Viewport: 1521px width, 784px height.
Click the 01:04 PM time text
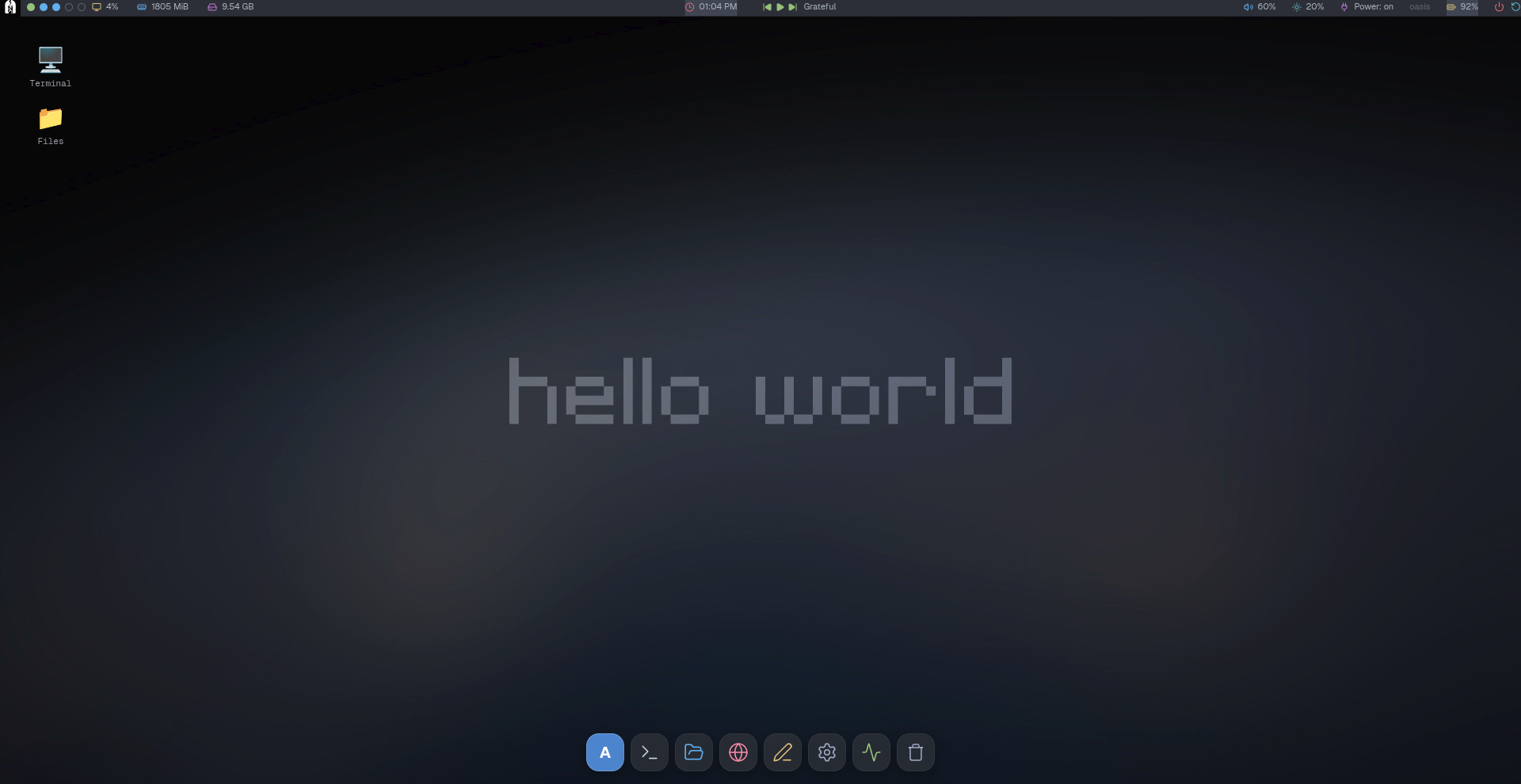tap(718, 6)
